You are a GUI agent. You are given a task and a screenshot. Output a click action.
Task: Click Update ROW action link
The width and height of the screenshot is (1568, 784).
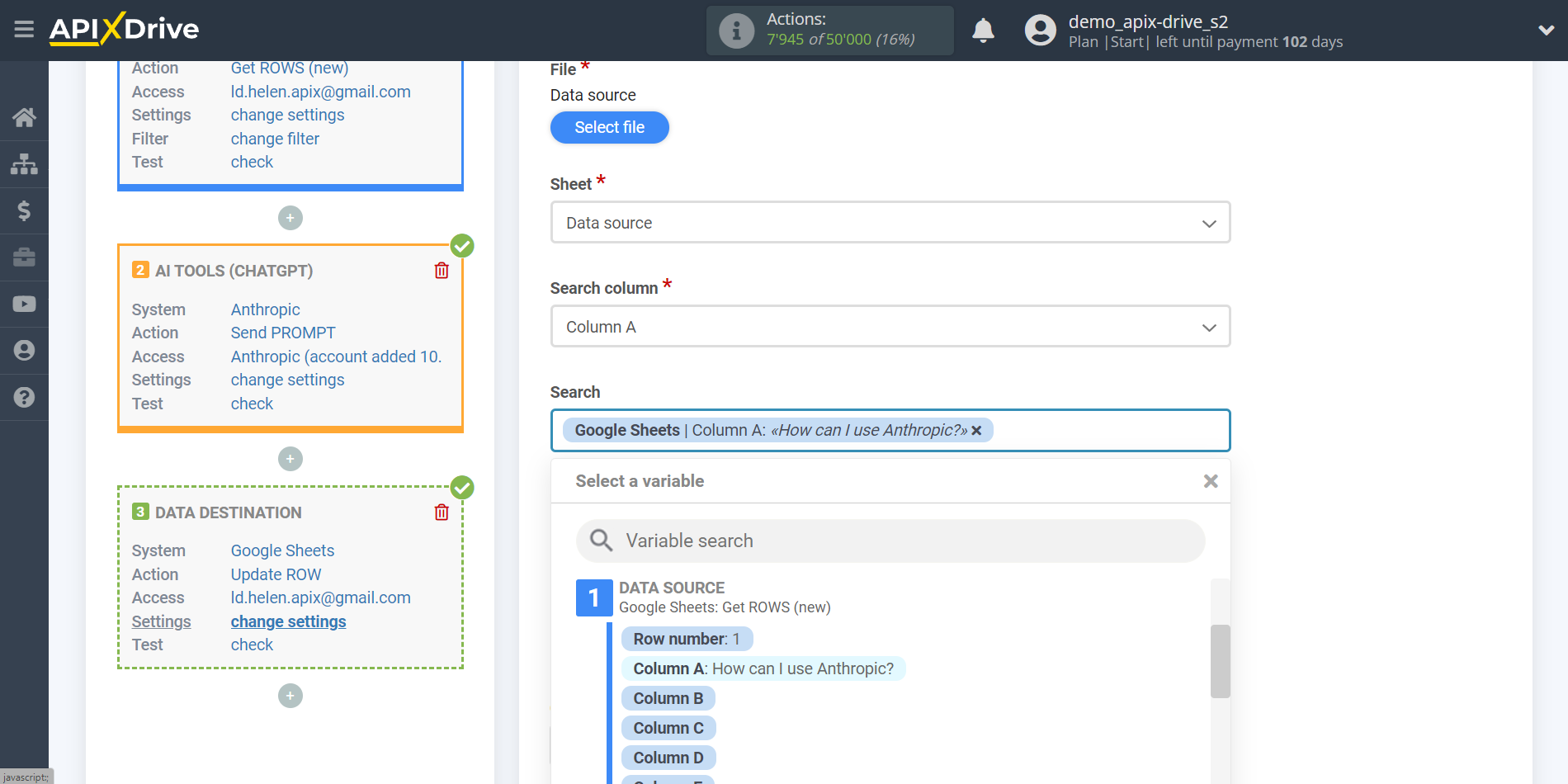(276, 574)
